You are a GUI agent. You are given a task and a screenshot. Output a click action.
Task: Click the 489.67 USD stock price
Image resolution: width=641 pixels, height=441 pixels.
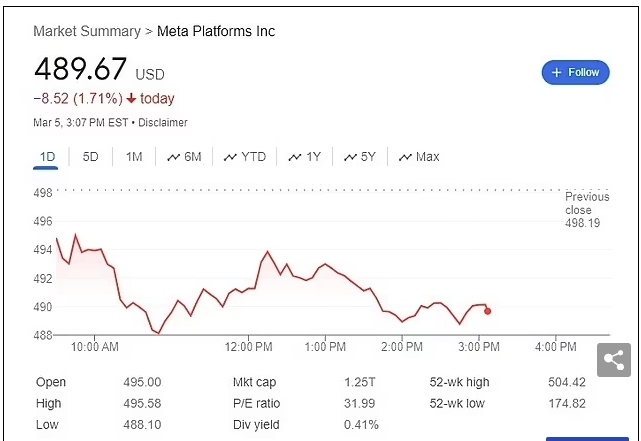click(81, 70)
